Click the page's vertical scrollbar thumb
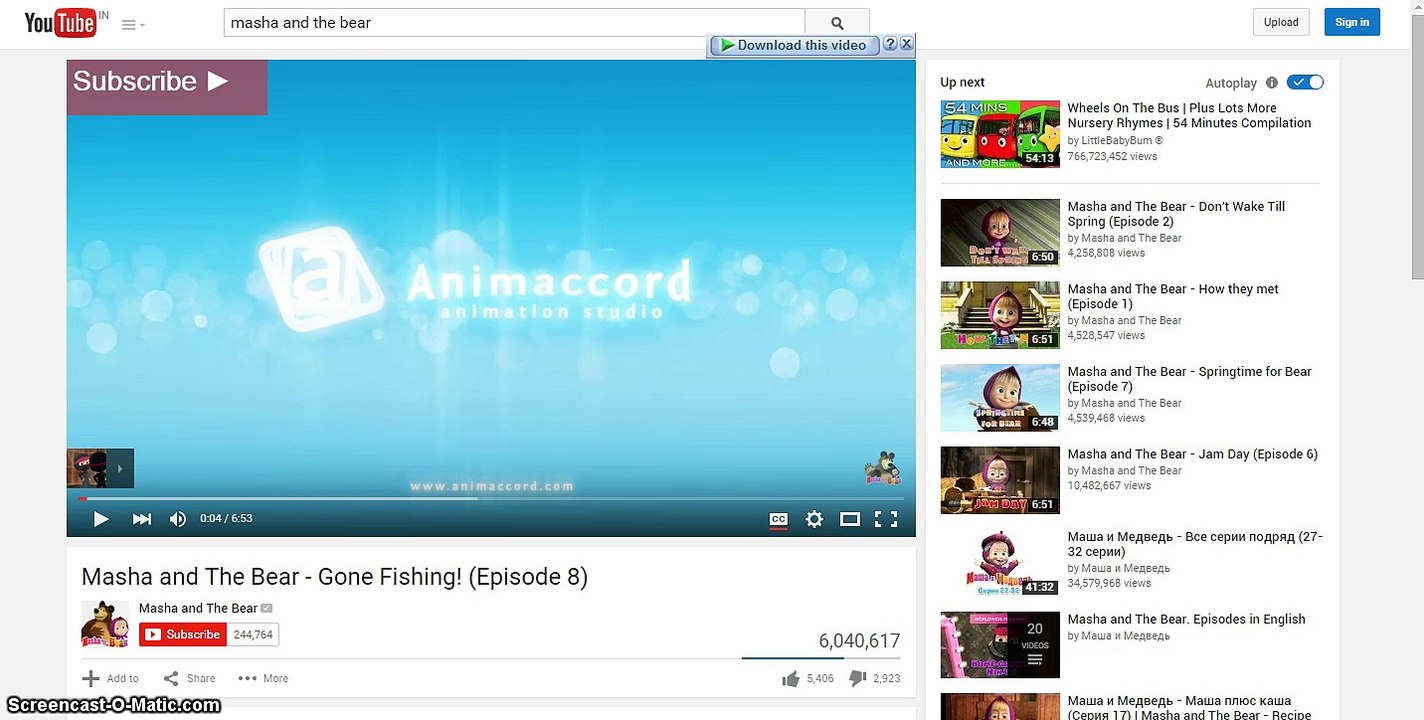1424x720 pixels. [x=1416, y=148]
